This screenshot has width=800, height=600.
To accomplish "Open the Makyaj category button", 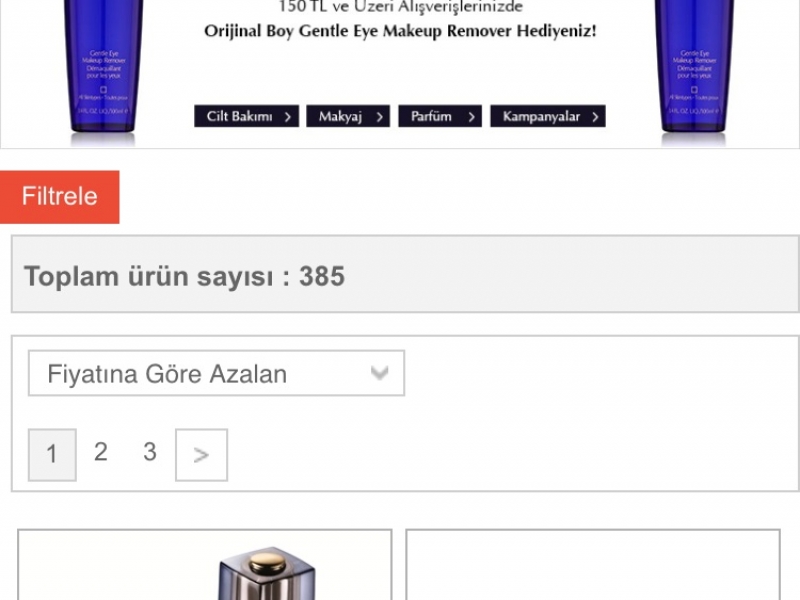I will (x=348, y=116).
